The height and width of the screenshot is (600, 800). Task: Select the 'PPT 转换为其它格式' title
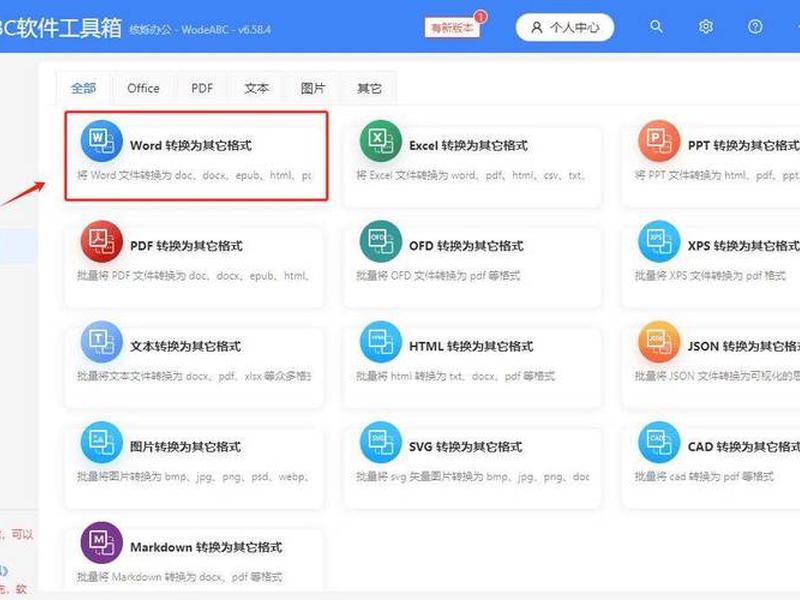point(743,145)
